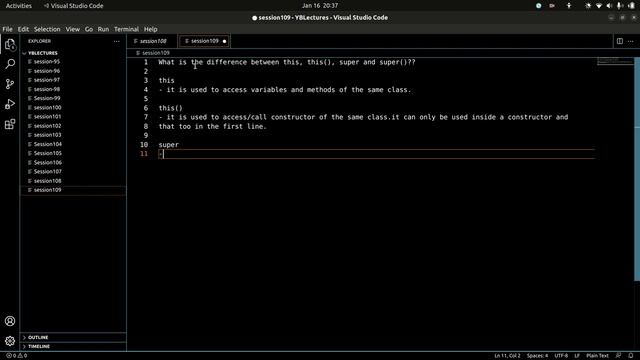Change the UTF-8 encoding status item
This screenshot has height=360, width=640.
coord(561,356)
